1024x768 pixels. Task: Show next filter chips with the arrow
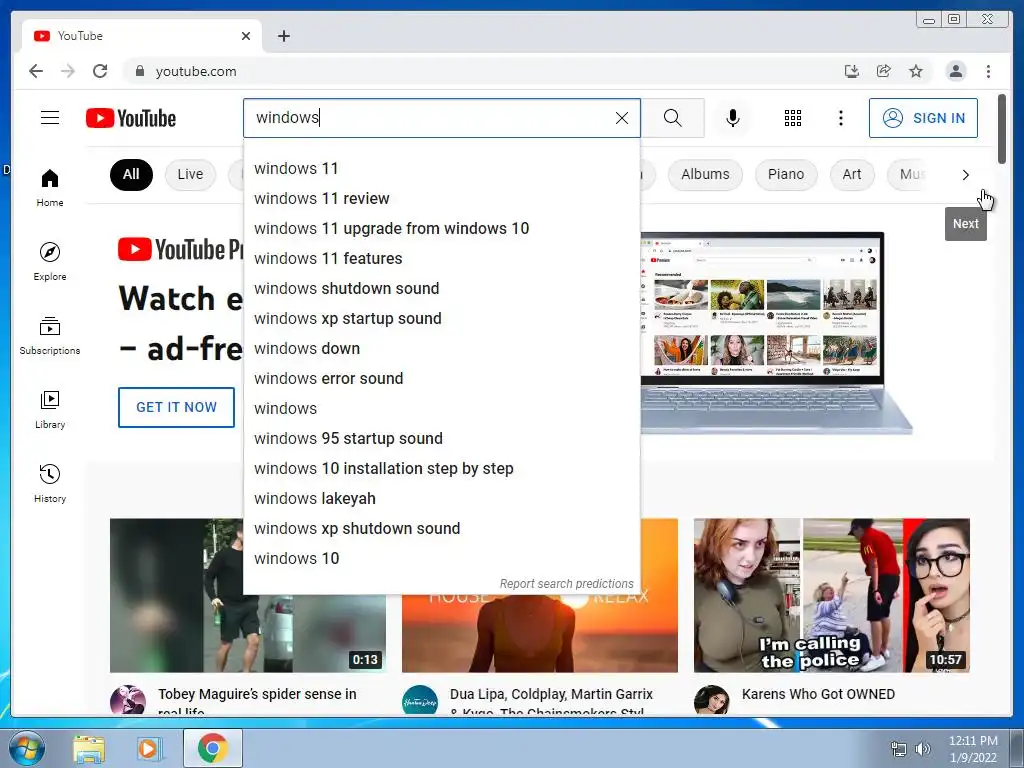point(966,175)
